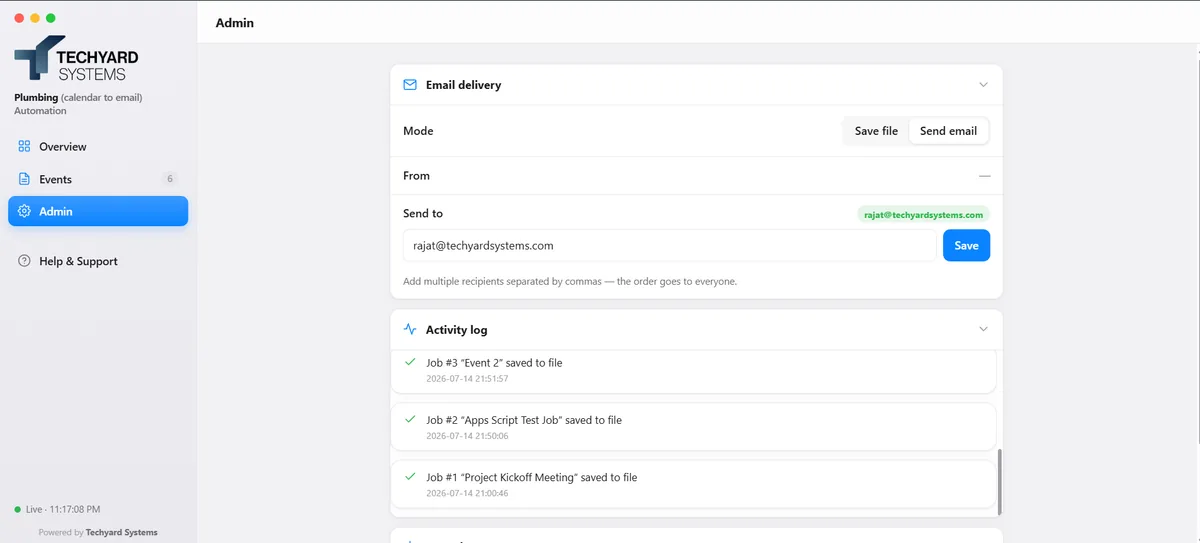
Task: Click the Powered by Techyard Systems text
Action: tap(98, 532)
